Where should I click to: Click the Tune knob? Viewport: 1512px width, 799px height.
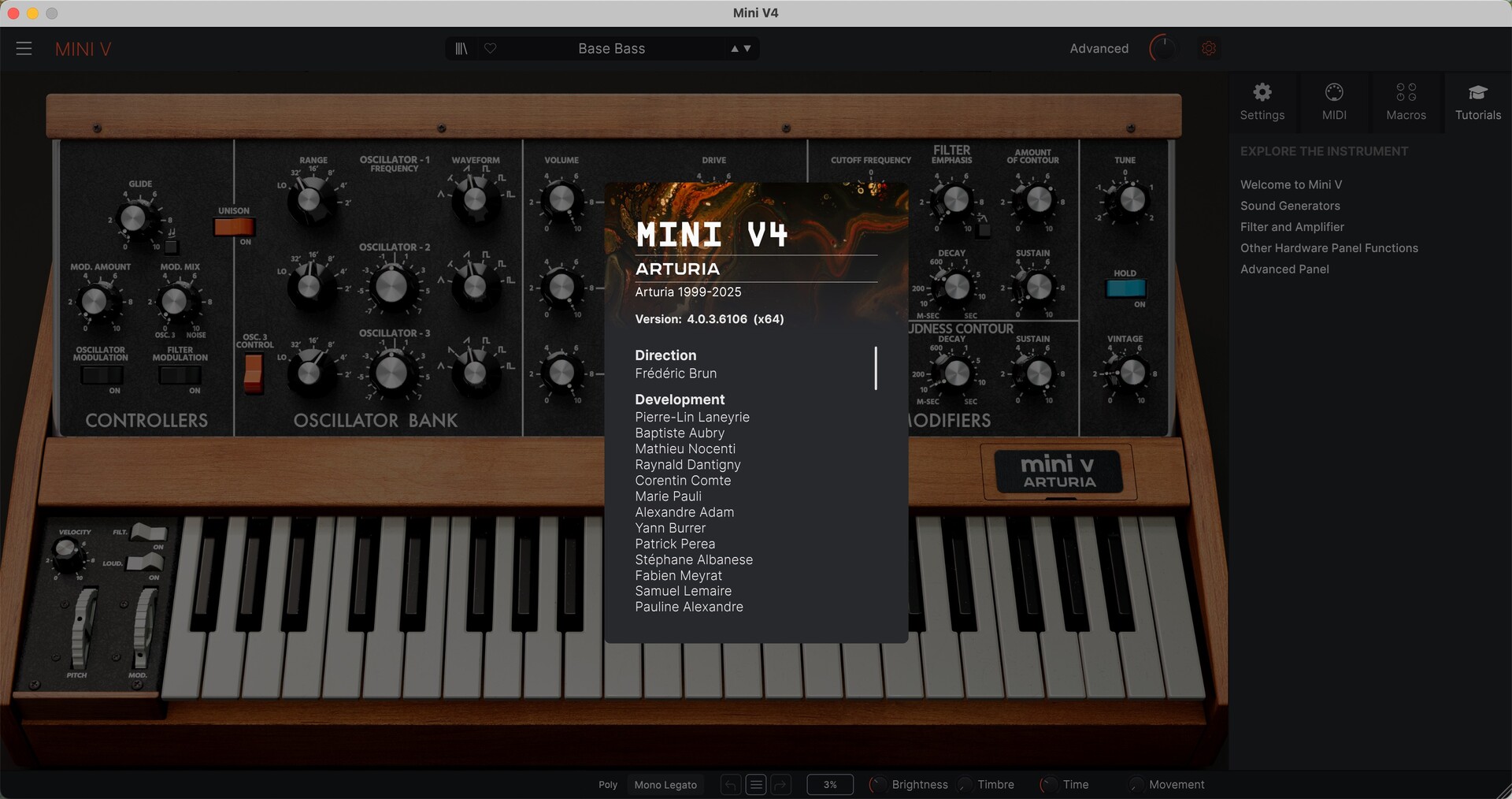click(1132, 199)
